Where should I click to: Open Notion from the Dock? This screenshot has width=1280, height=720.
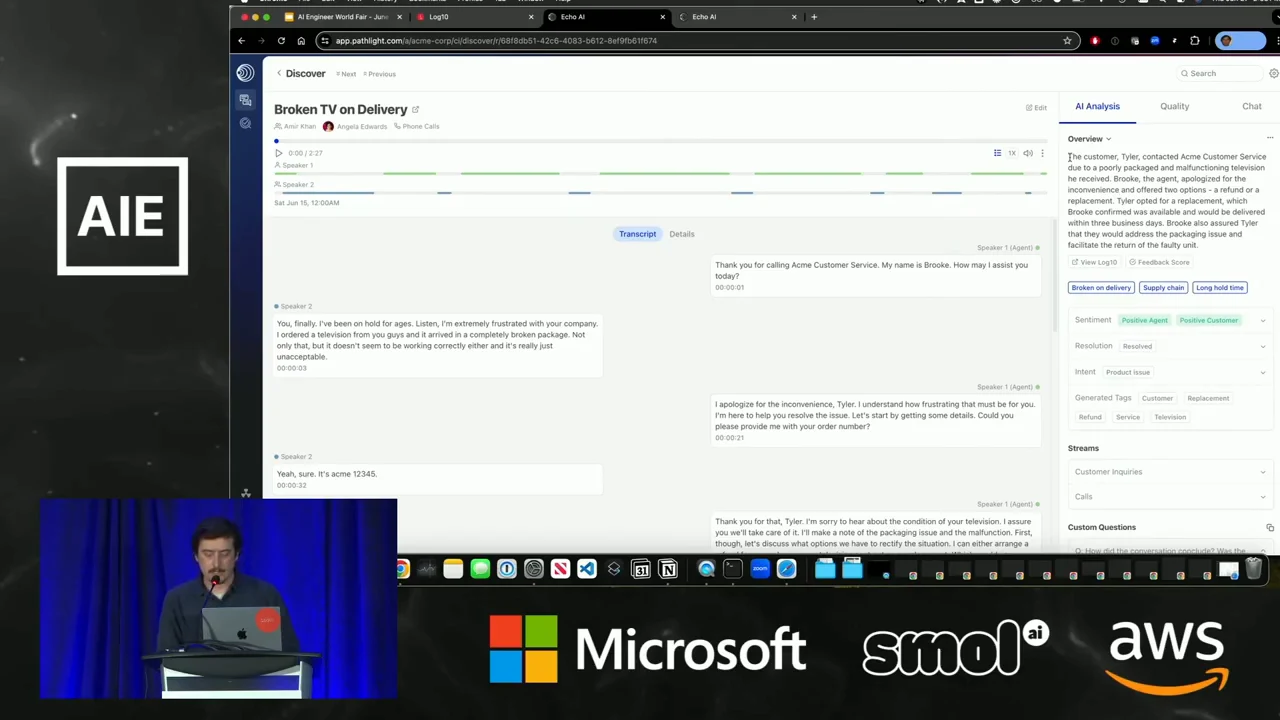(x=668, y=570)
